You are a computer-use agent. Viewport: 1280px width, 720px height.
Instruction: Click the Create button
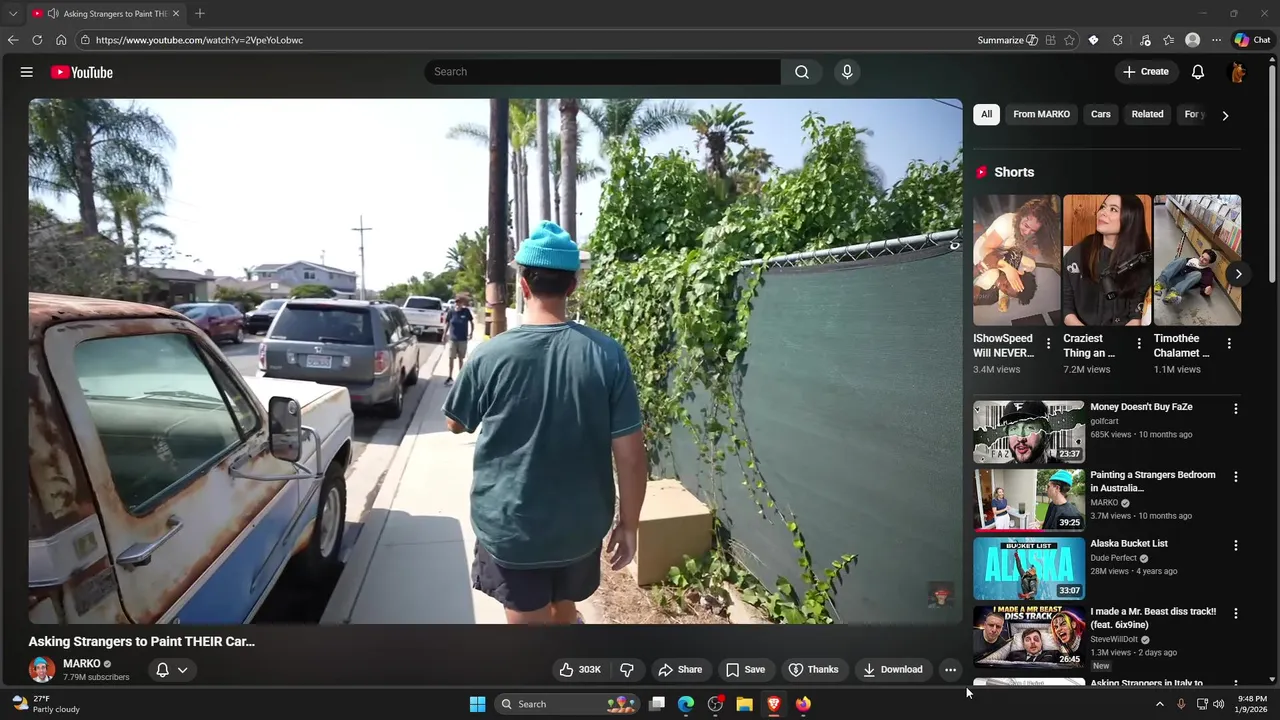click(x=1146, y=72)
